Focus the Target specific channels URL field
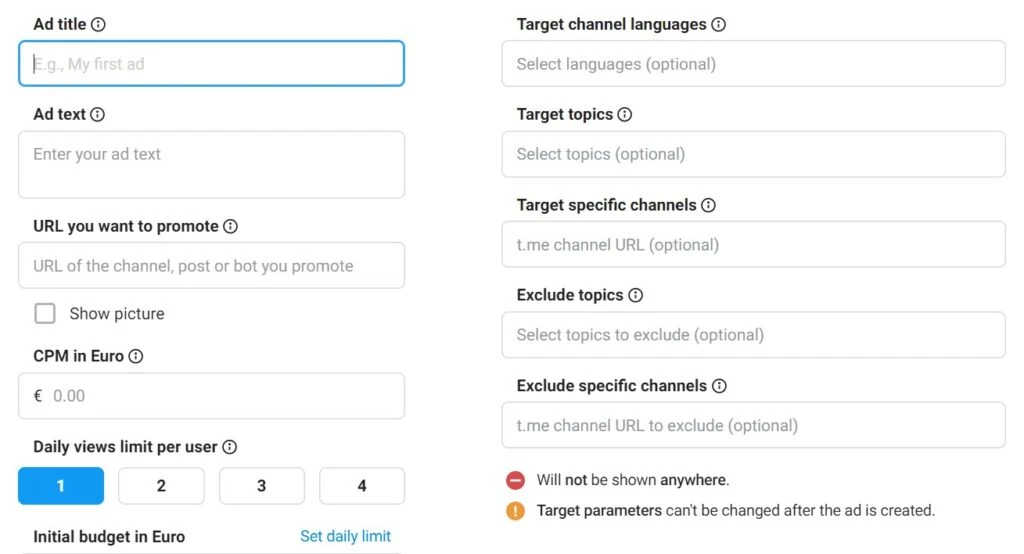This screenshot has width=1024, height=554. (x=754, y=244)
